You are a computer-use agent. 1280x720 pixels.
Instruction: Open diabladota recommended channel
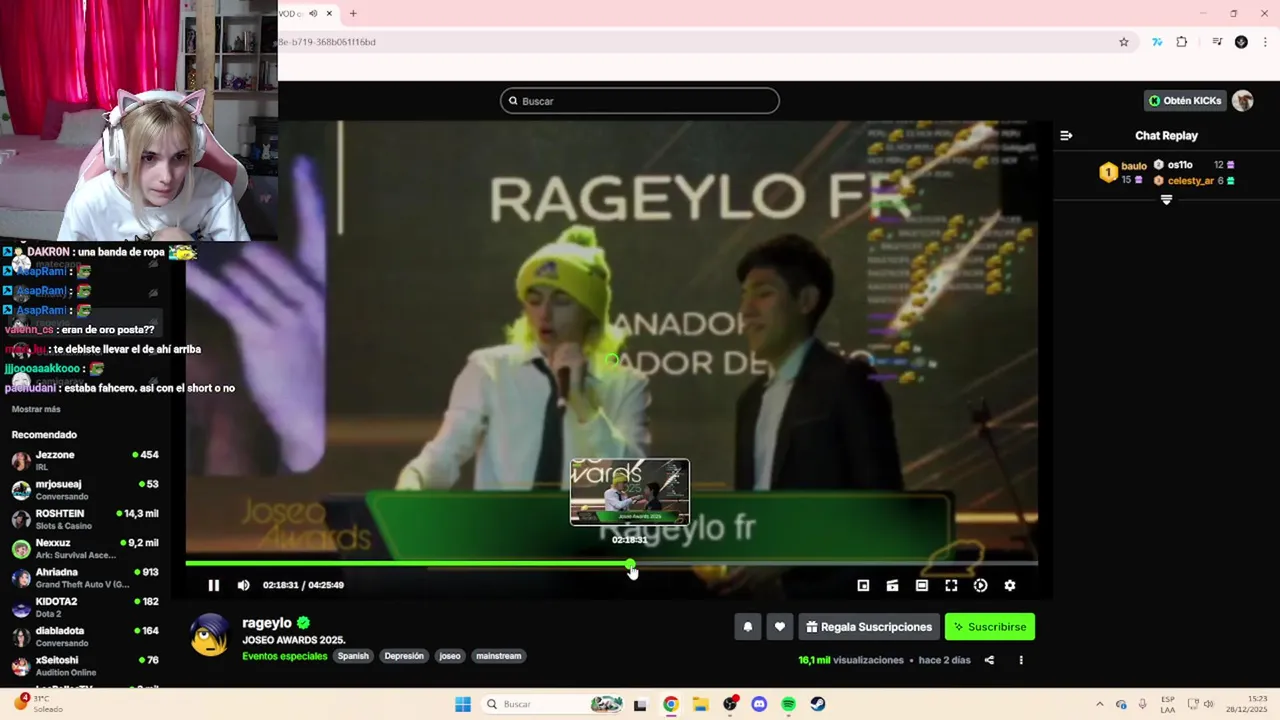pyautogui.click(x=85, y=636)
